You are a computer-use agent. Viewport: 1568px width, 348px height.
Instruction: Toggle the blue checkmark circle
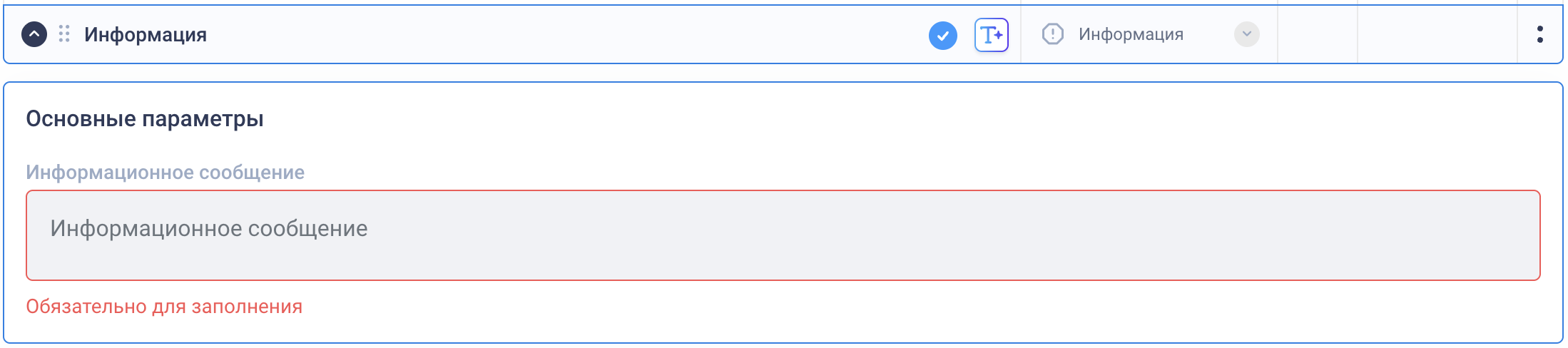tap(942, 35)
